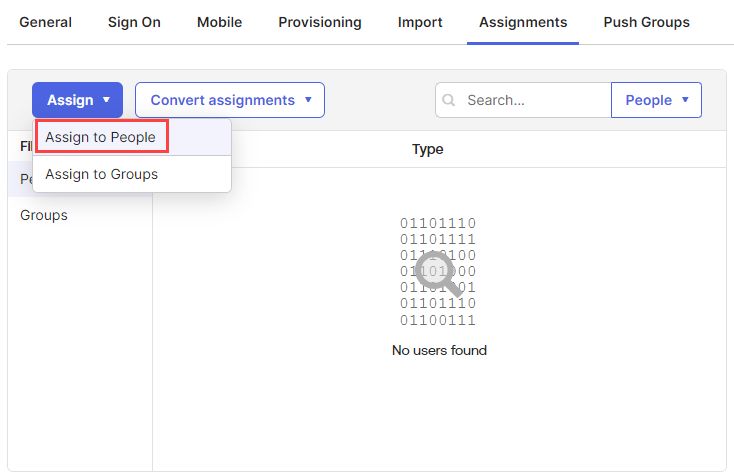The image size is (734, 472).
Task: Click the binary no-results magnifier graphic
Action: (x=438, y=272)
